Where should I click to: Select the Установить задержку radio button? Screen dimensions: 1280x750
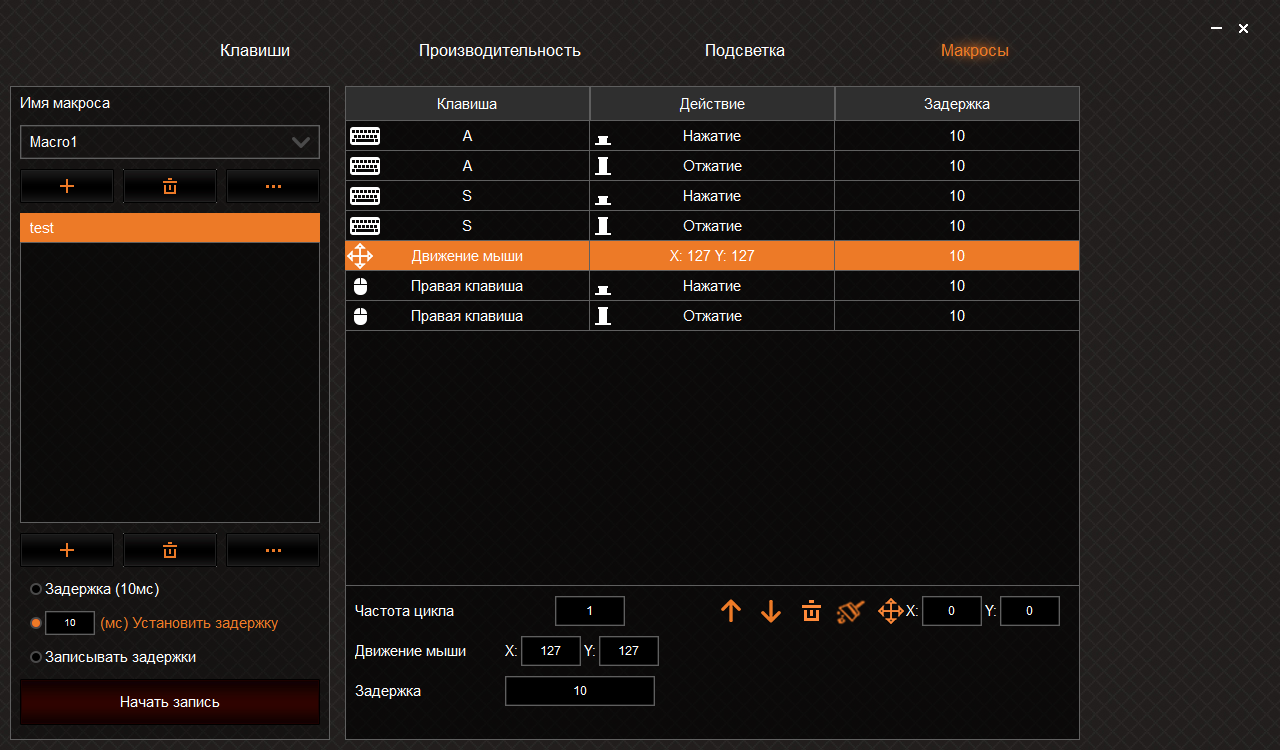pos(36,623)
